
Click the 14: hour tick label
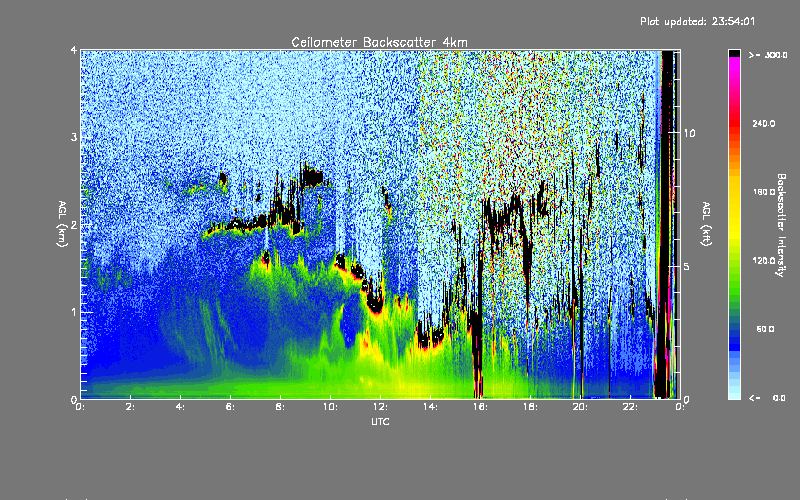point(430,407)
